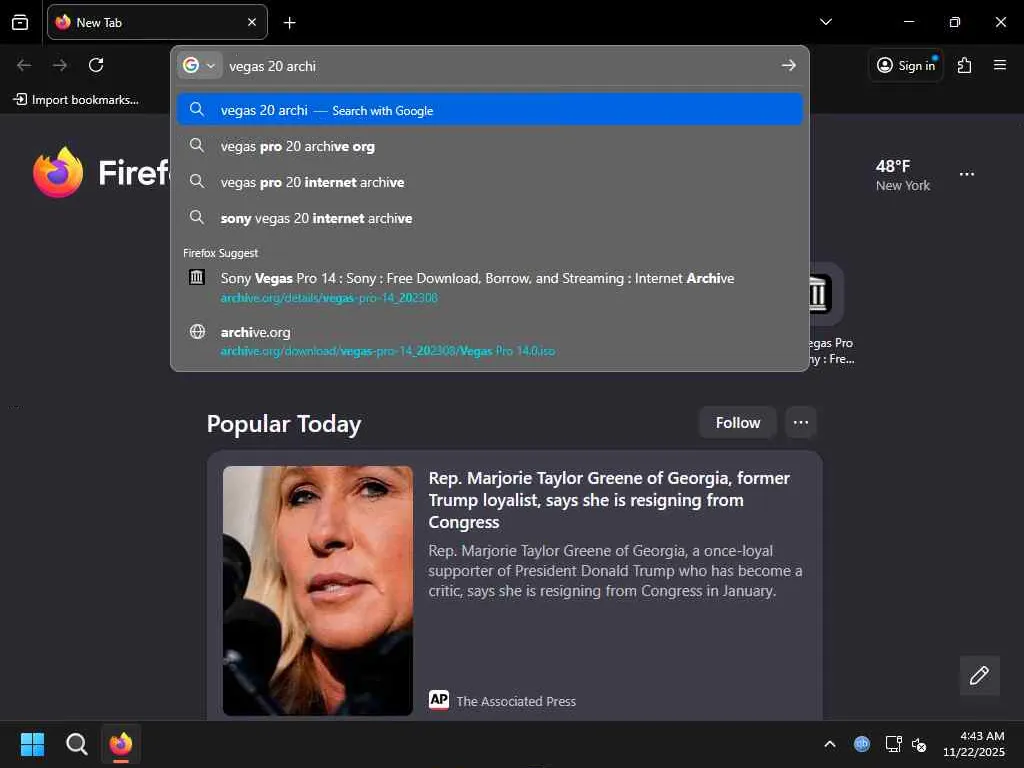Image resolution: width=1024 pixels, height=768 pixels.
Task: Click the Firefox logo on new tab page
Action: pyautogui.click(x=58, y=172)
